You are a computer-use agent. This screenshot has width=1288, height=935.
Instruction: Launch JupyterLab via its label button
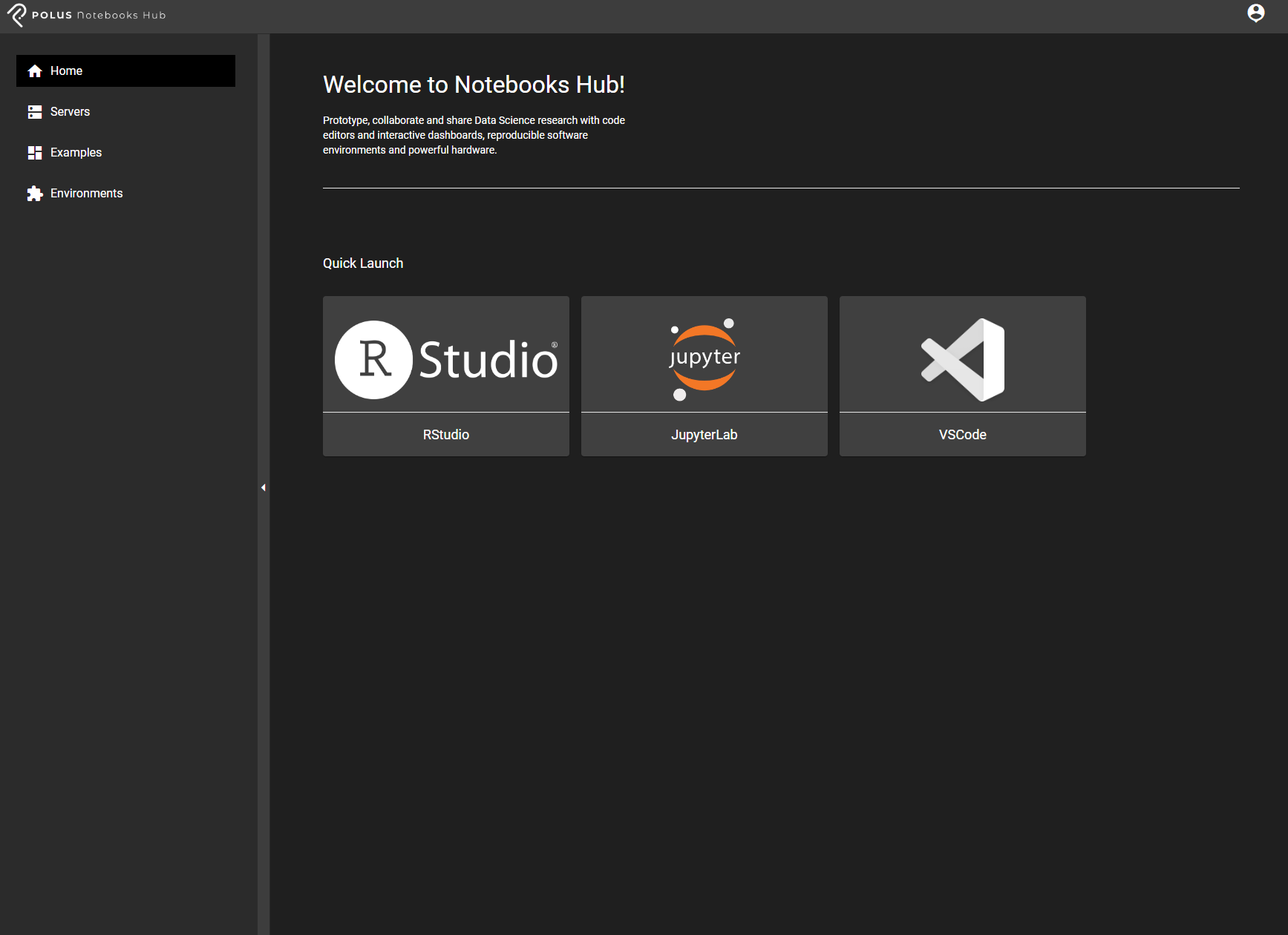click(x=705, y=435)
